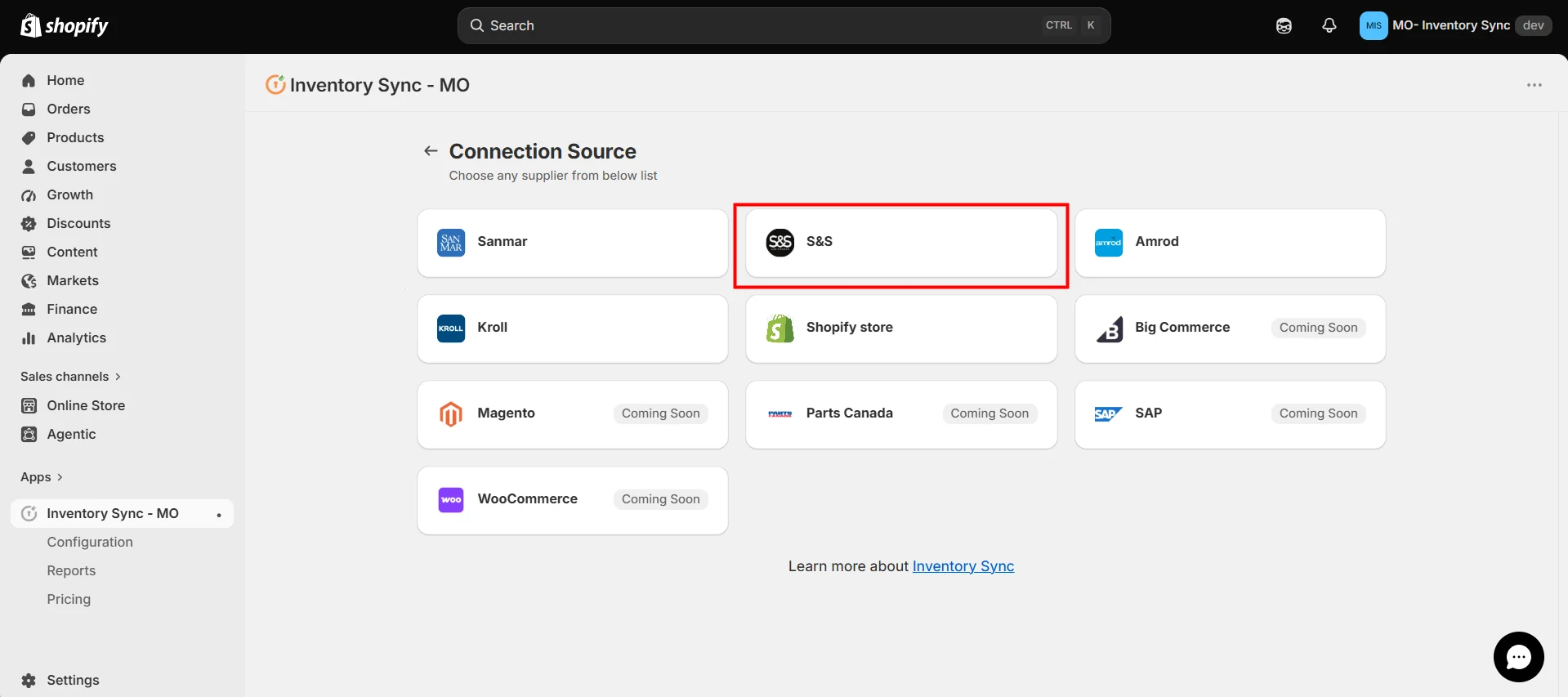Click the Magento logo
This screenshot has height=697, width=1568.
click(x=451, y=414)
